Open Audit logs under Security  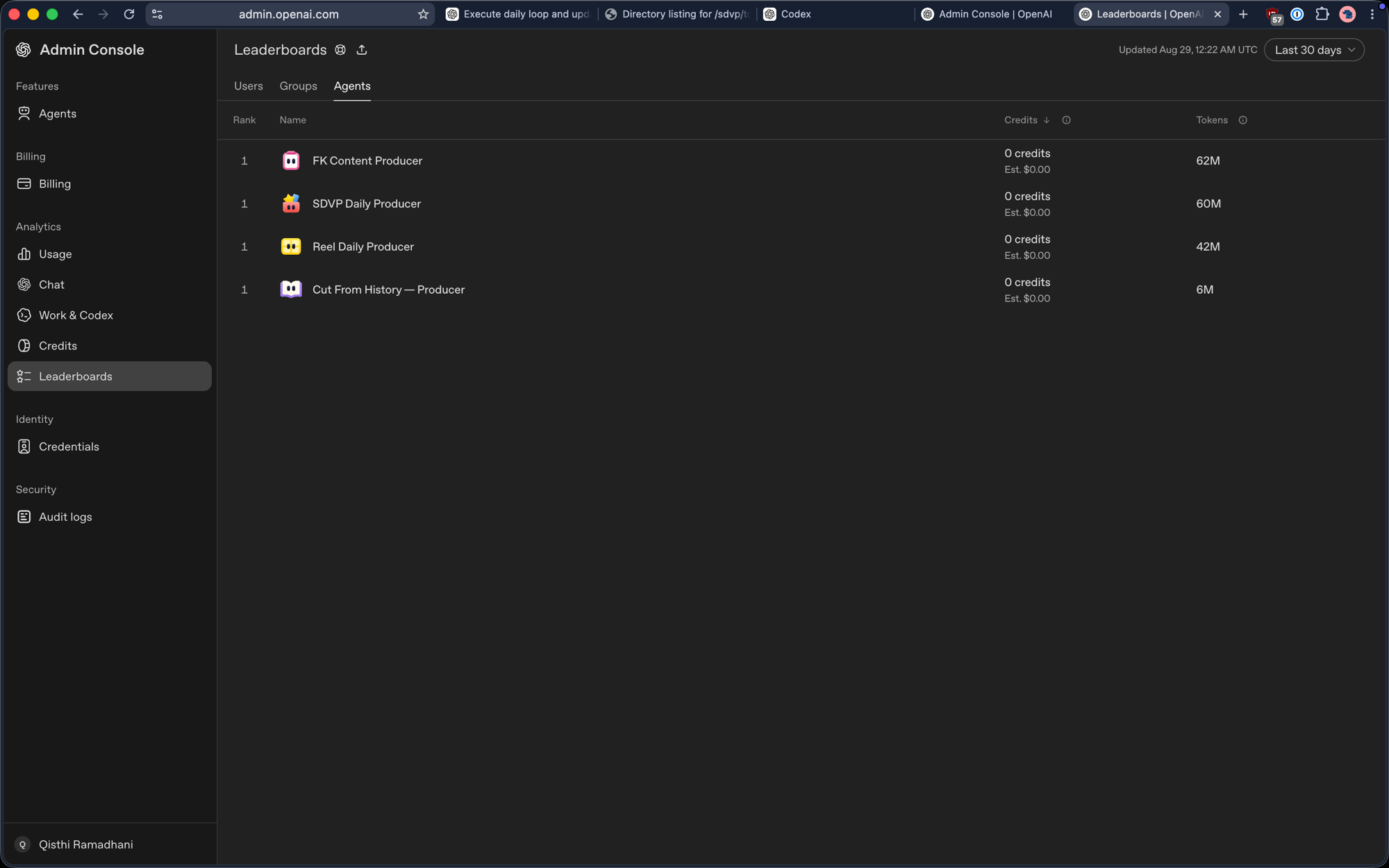(x=109, y=517)
